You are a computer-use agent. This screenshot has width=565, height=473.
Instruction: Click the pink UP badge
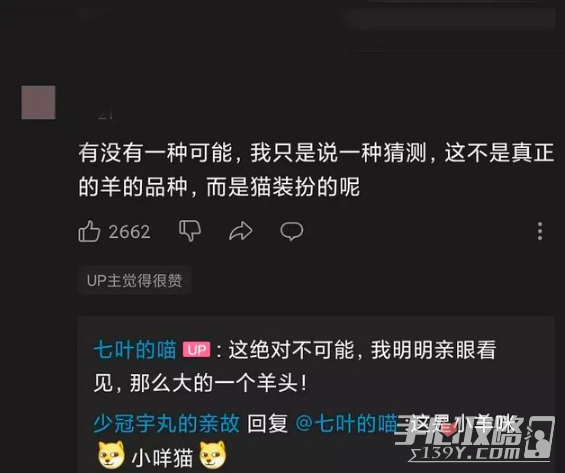[196, 350]
